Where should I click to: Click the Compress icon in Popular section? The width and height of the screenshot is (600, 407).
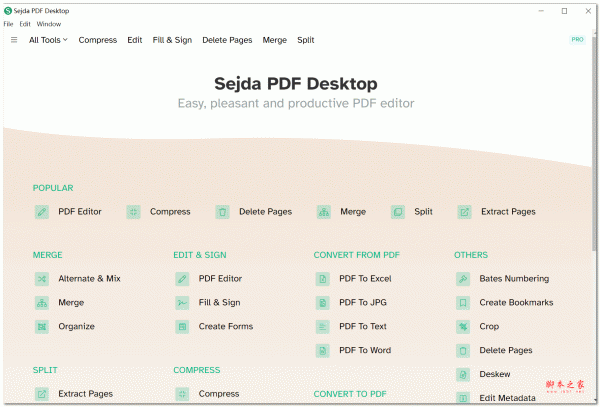point(133,212)
